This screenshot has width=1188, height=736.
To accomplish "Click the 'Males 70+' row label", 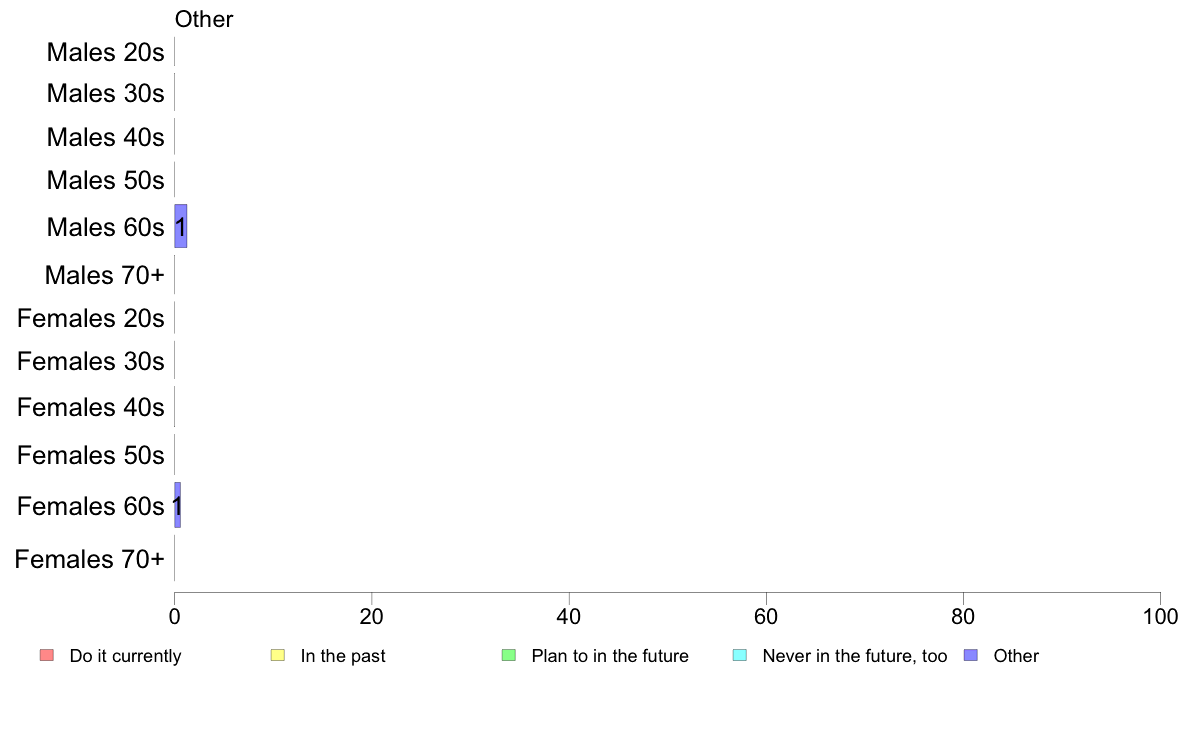I will click(105, 275).
